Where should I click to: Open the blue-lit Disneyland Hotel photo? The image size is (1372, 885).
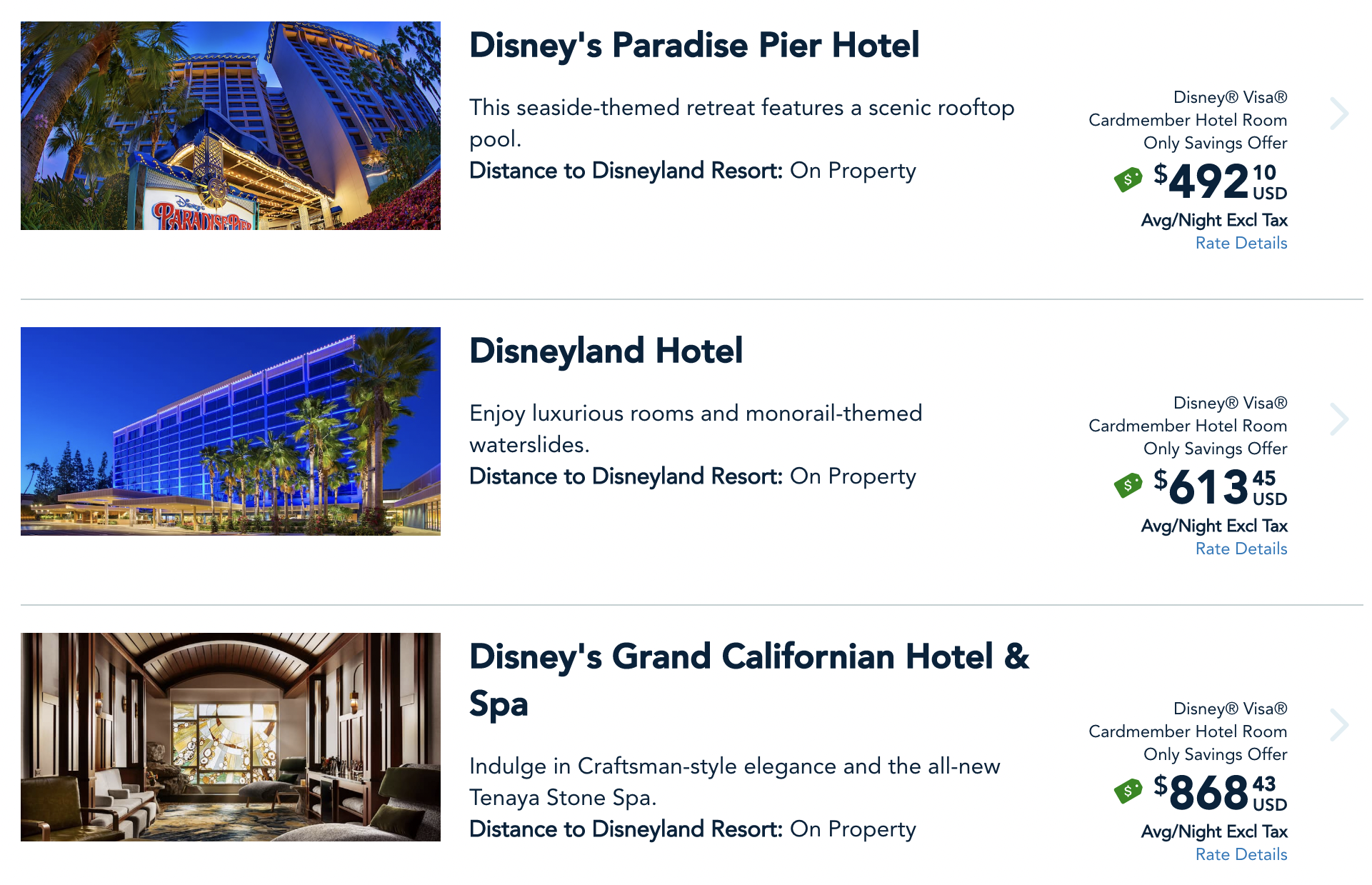pos(231,431)
